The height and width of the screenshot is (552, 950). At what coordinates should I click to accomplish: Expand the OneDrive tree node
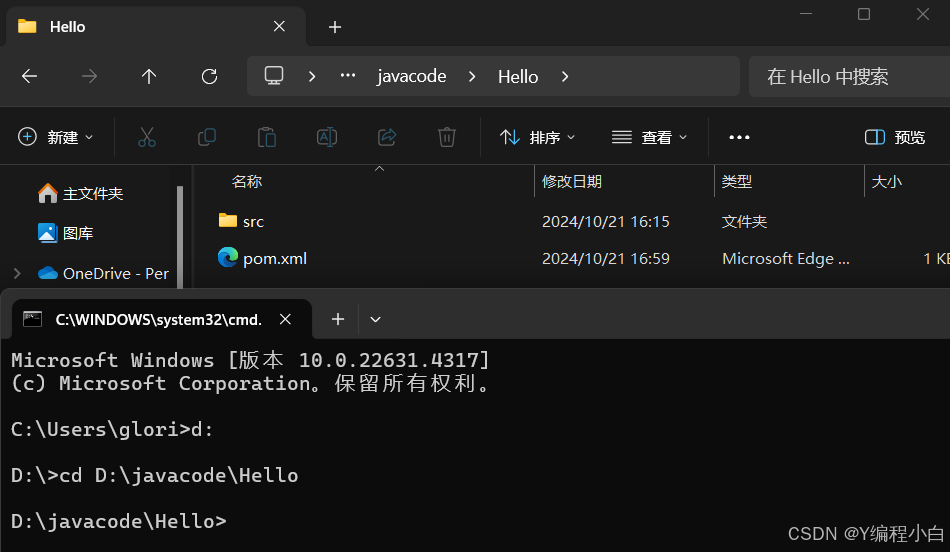17,274
